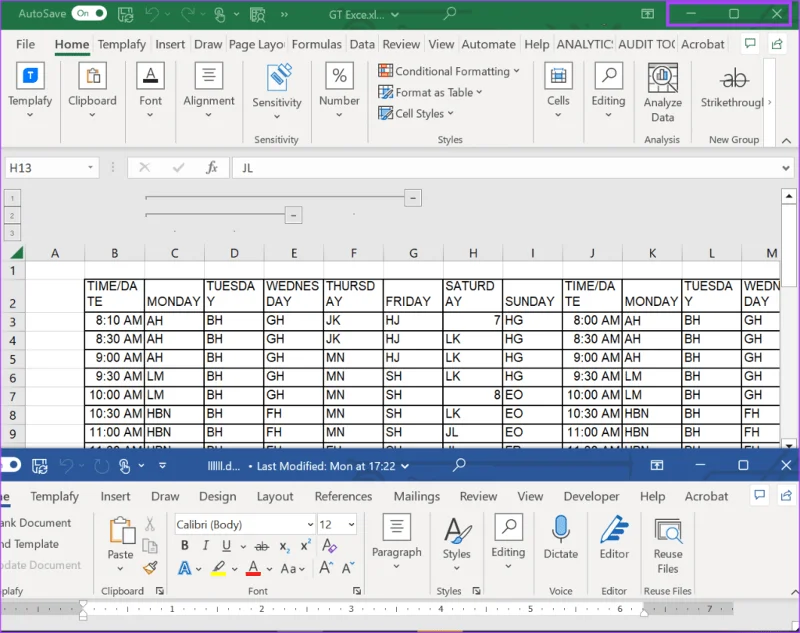The height and width of the screenshot is (633, 800).
Task: Click Increase Font Size icon in Word
Action: pos(326,568)
